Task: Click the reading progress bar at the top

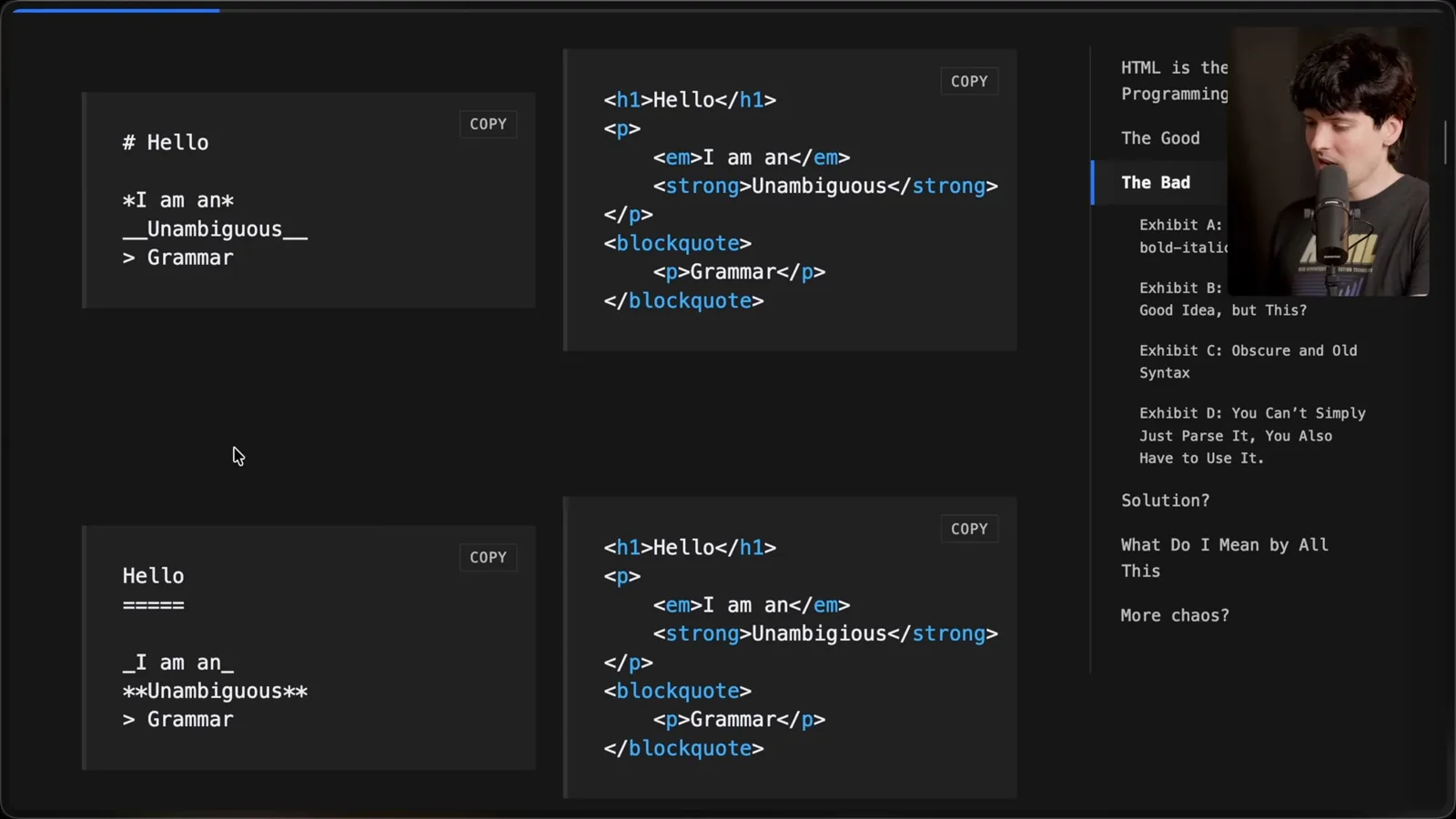Action: pos(728,10)
